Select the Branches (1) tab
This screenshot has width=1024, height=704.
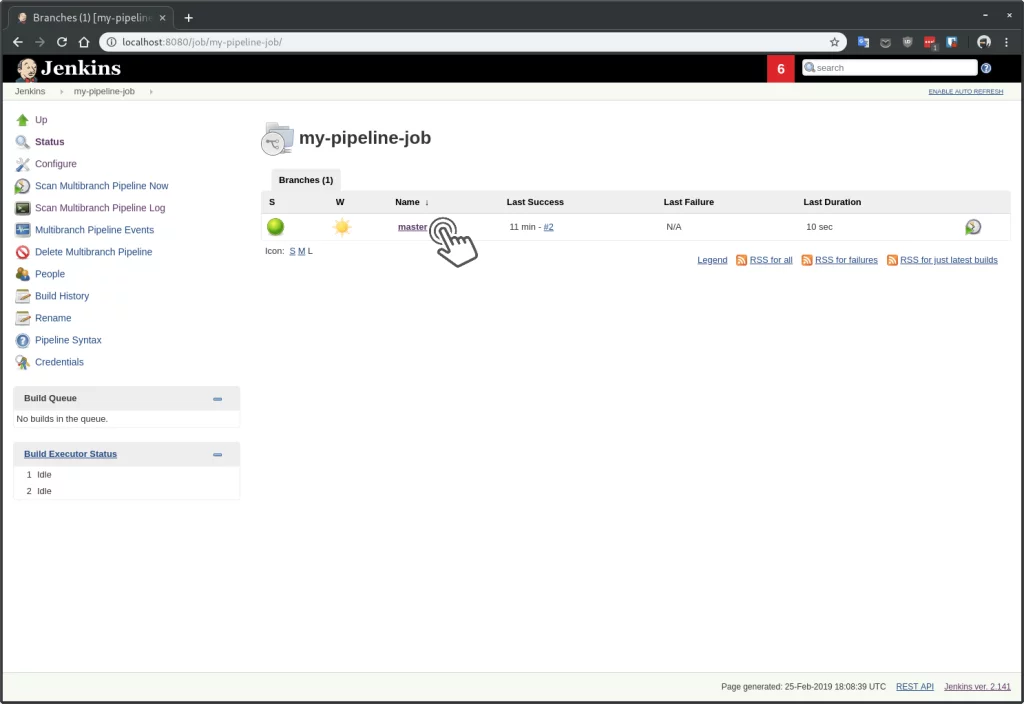(x=306, y=180)
